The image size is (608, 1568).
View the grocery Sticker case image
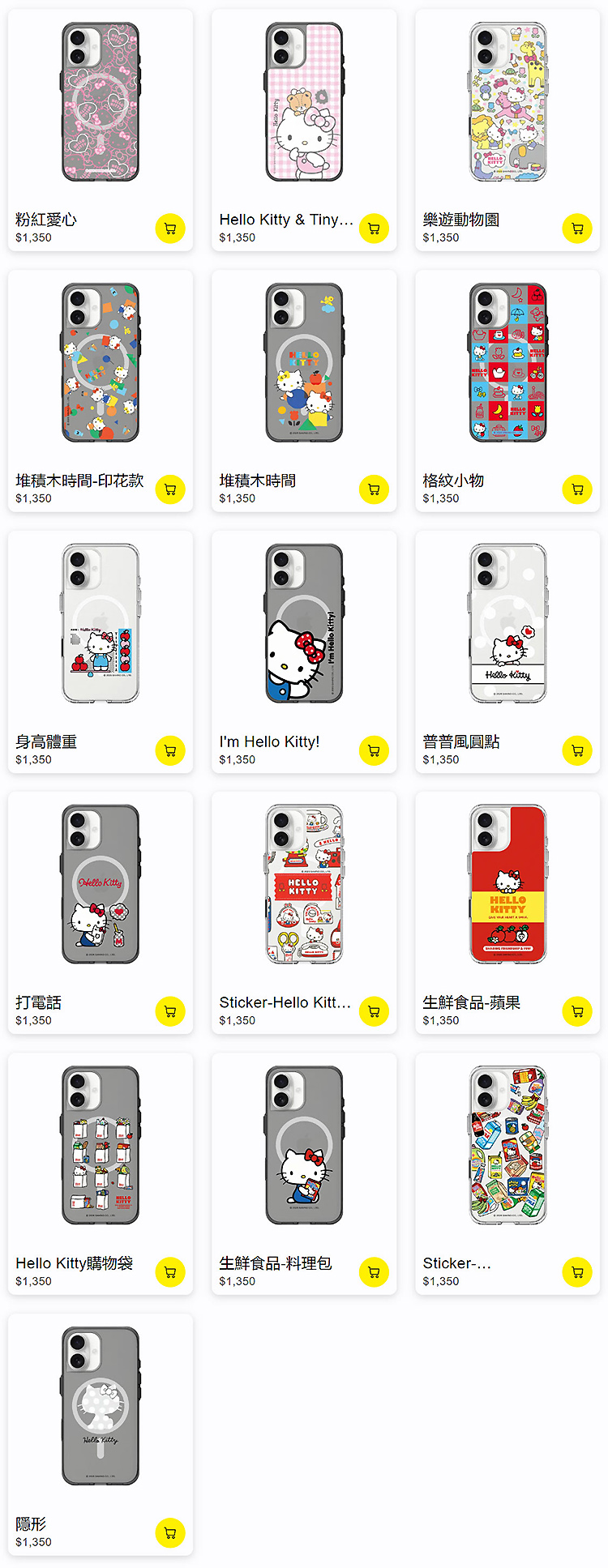507,1146
